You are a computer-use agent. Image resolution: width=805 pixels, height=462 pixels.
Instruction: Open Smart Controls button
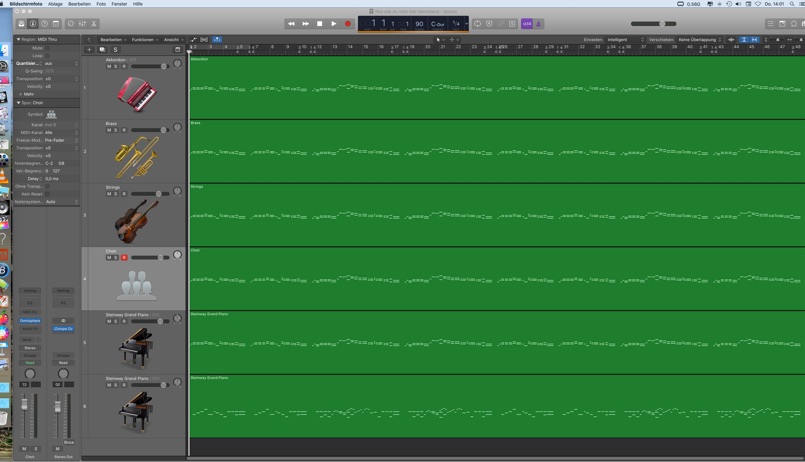pos(71,24)
